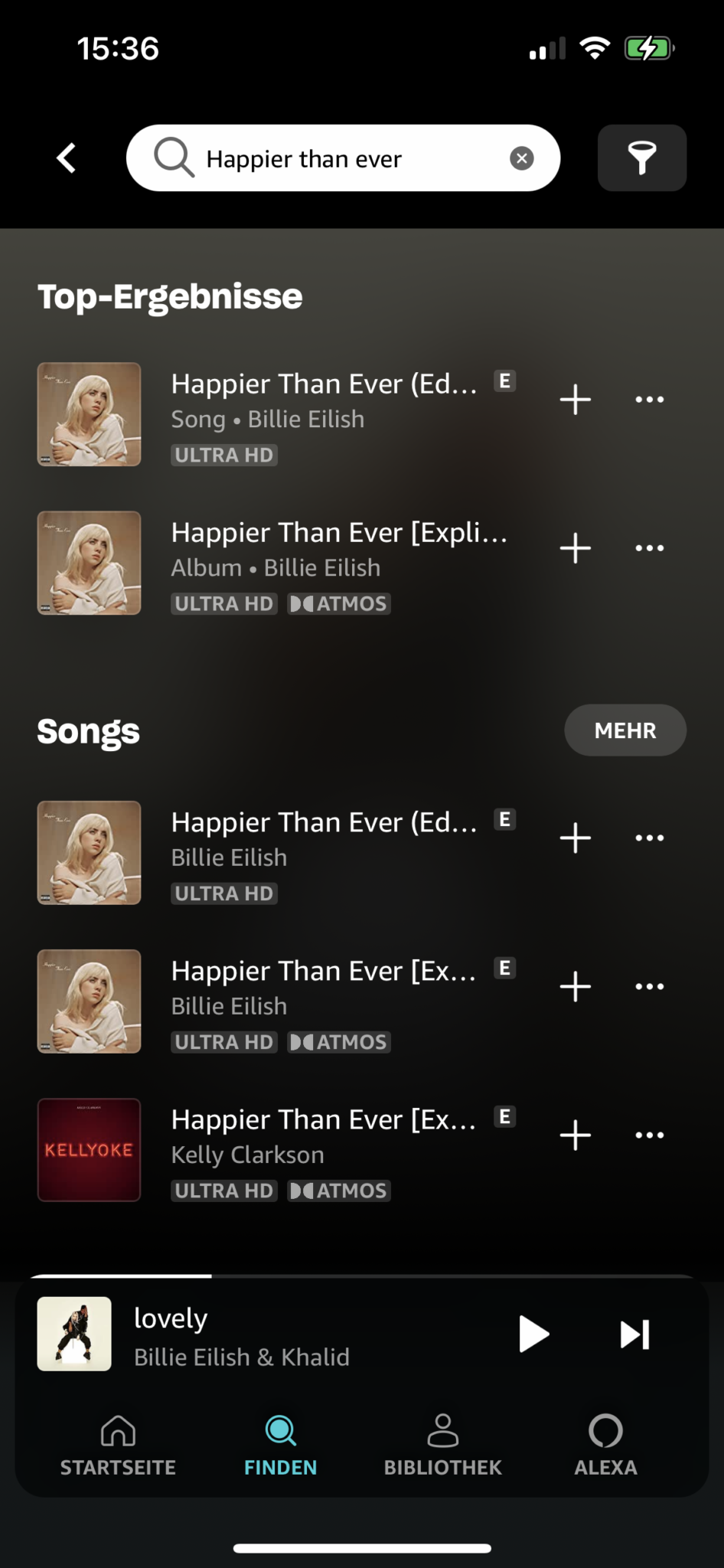Play the current track lovely
The width and height of the screenshot is (724, 1568).
(x=533, y=1334)
